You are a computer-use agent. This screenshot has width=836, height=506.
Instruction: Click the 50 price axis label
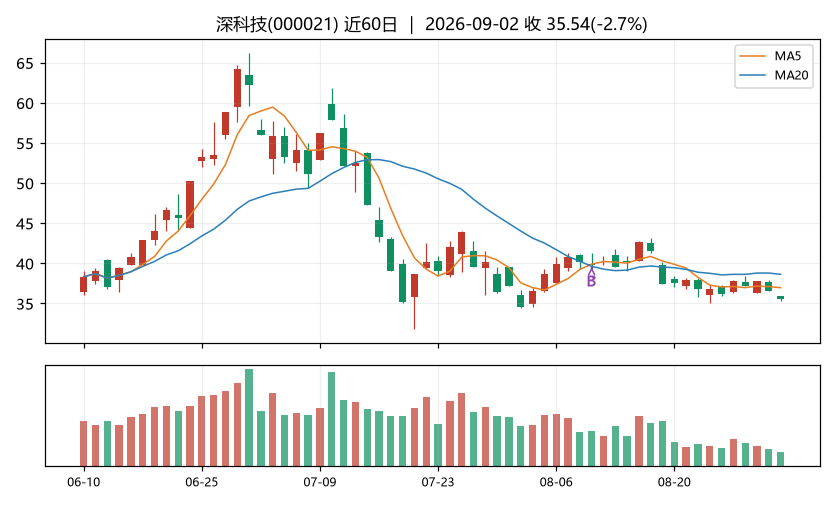pyautogui.click(x=25, y=184)
